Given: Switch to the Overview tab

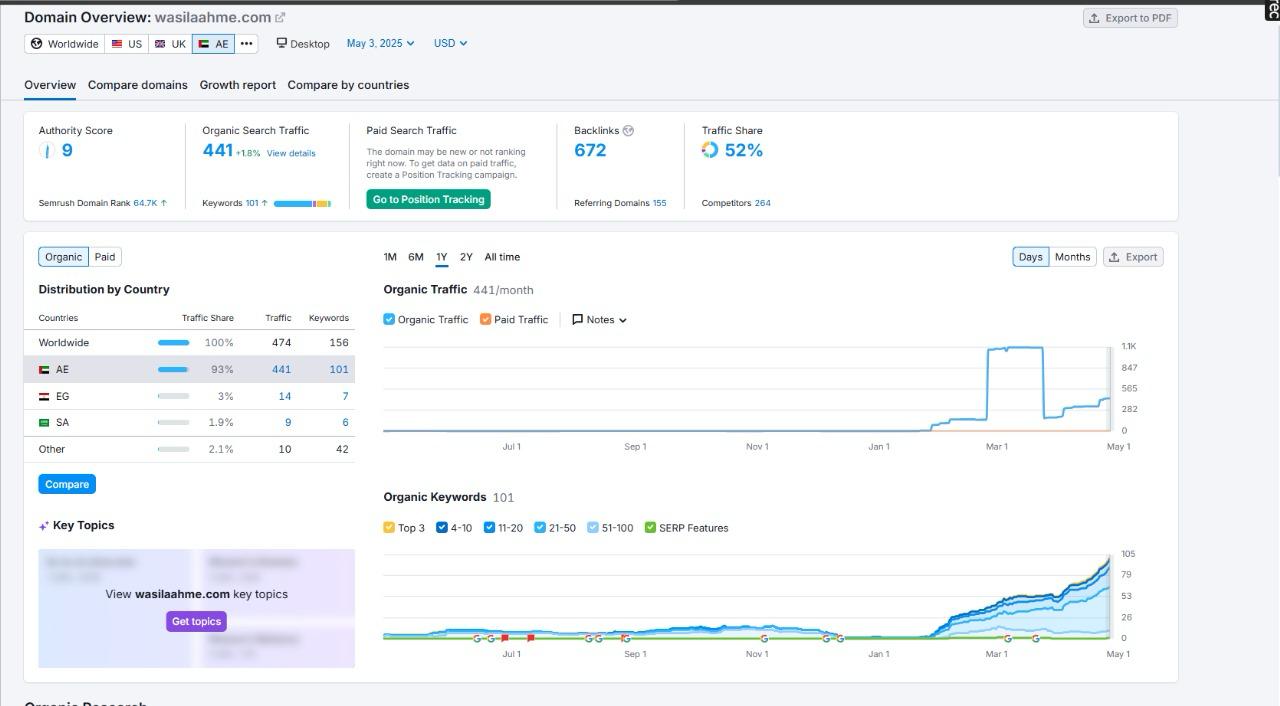Looking at the screenshot, I should 50,85.
